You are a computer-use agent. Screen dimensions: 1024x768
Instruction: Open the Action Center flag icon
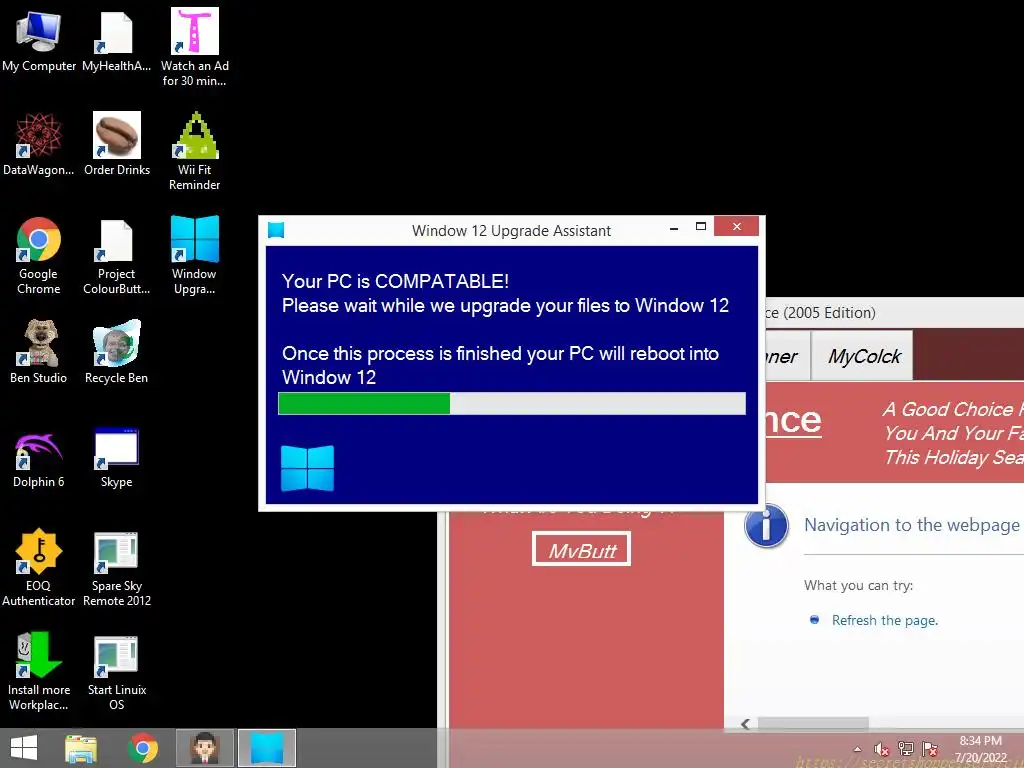pos(930,749)
